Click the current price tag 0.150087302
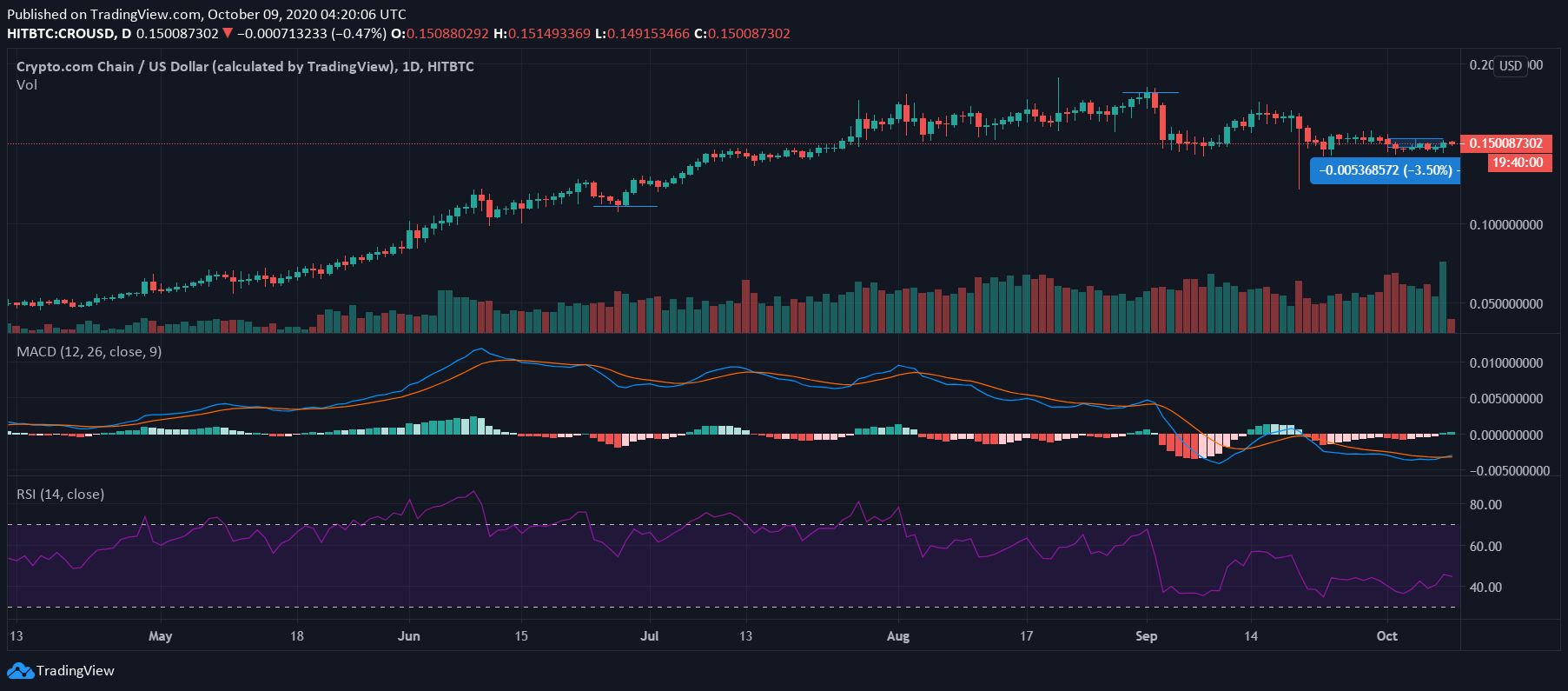The height and width of the screenshot is (691, 1568). click(1505, 143)
